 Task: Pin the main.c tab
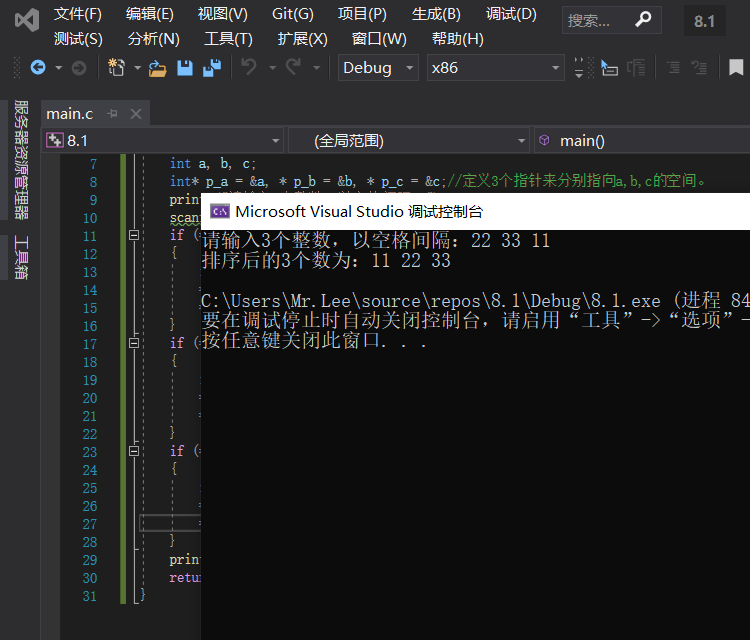click(112, 114)
